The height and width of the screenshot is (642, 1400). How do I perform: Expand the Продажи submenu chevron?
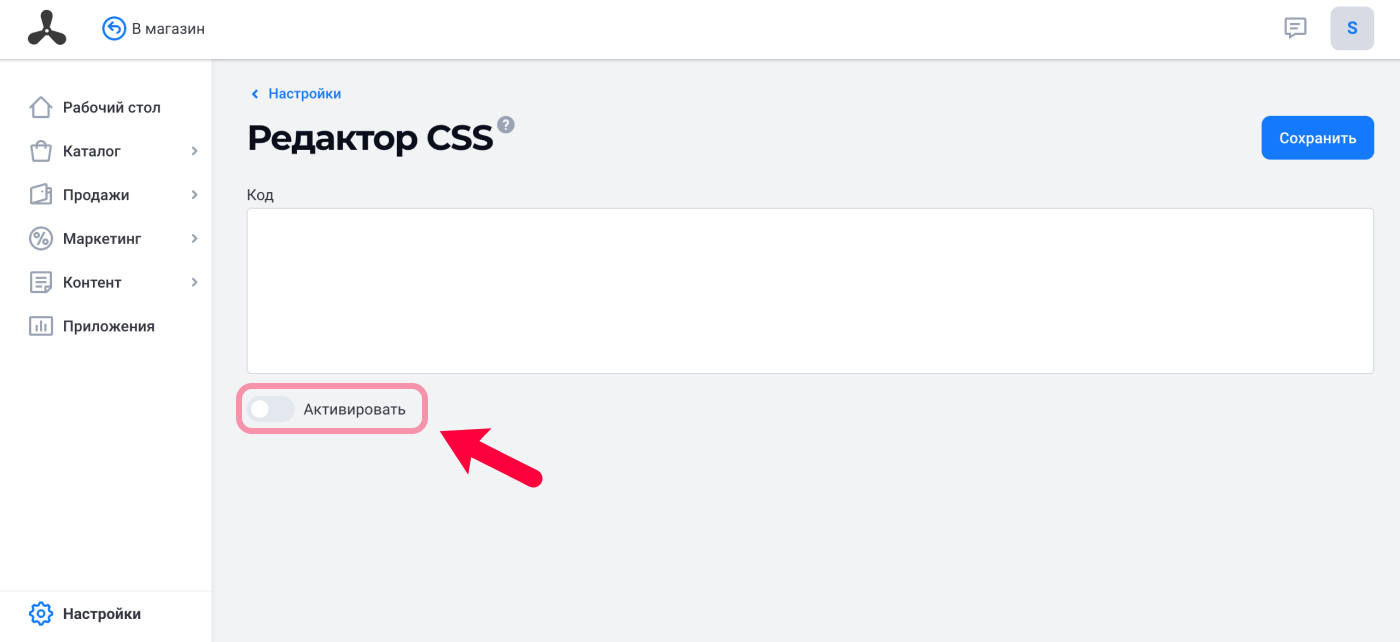(x=194, y=195)
